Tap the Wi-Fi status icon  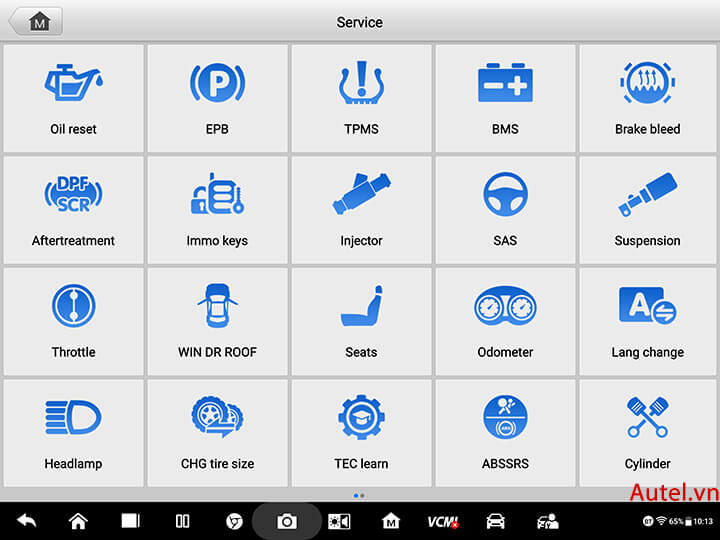(661, 521)
